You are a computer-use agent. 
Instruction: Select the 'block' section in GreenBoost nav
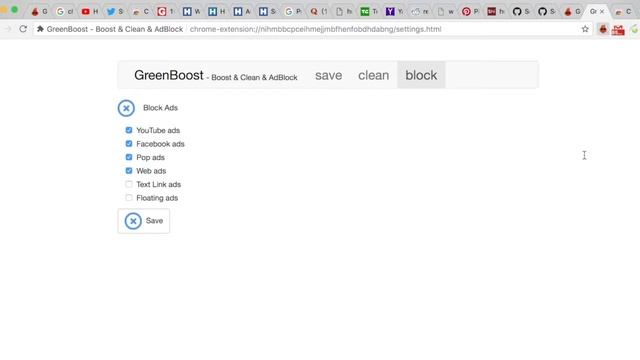pos(421,75)
